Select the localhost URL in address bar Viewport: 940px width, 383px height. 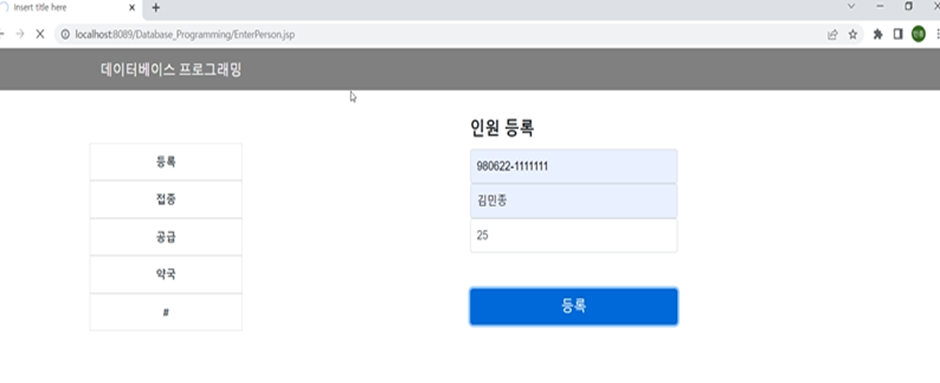point(185,34)
